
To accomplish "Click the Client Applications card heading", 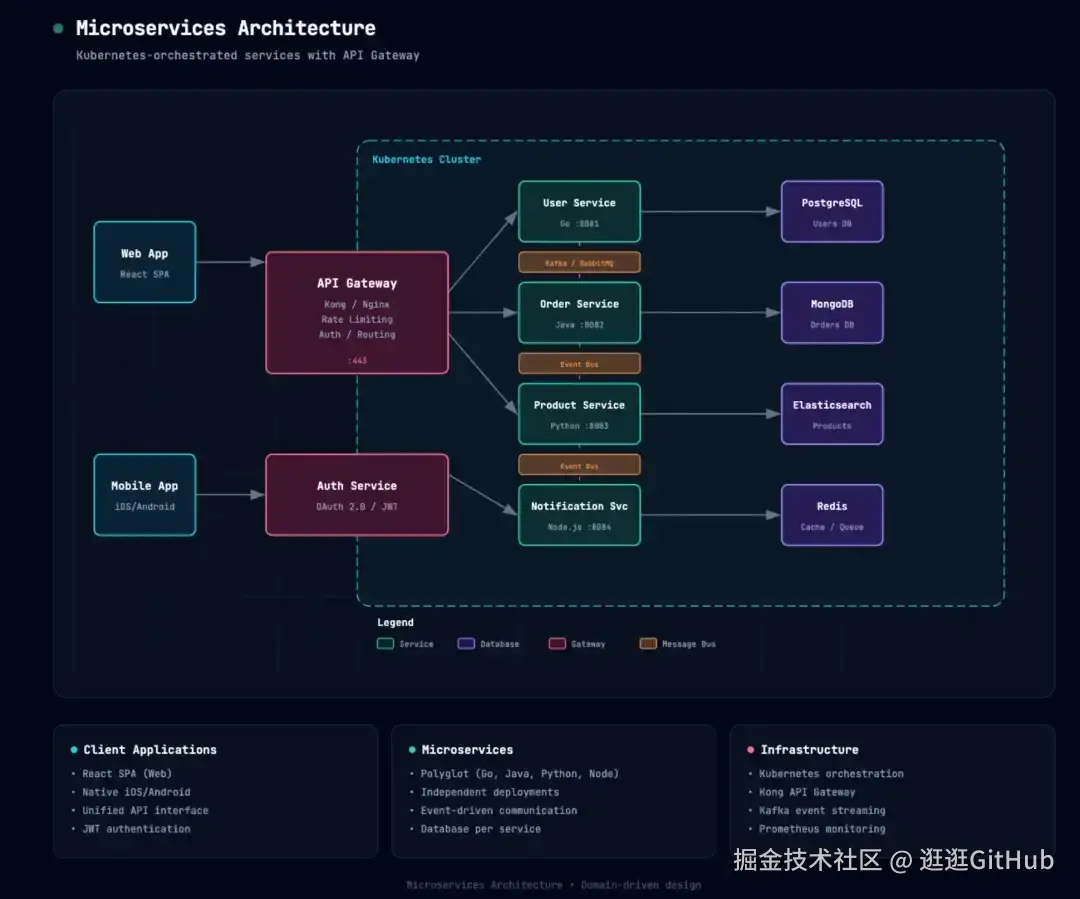I will point(150,750).
